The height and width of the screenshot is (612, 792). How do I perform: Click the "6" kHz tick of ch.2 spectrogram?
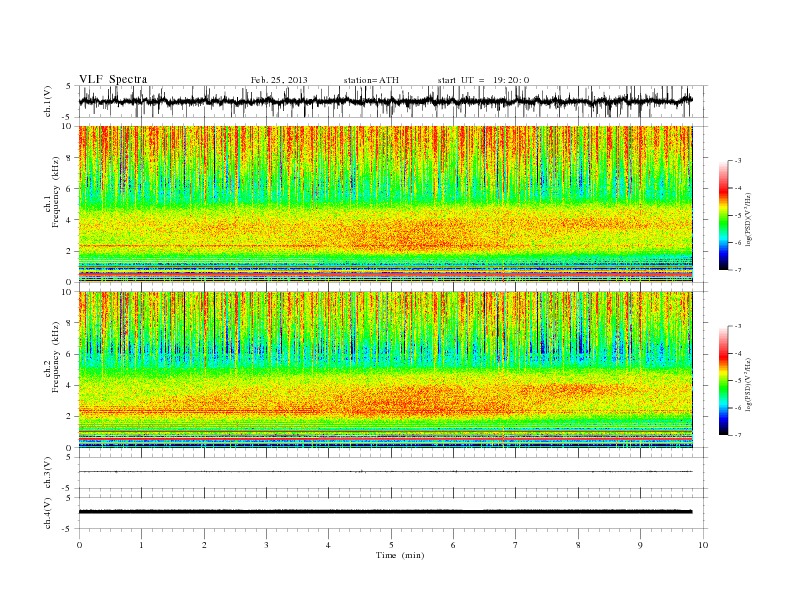(69, 354)
